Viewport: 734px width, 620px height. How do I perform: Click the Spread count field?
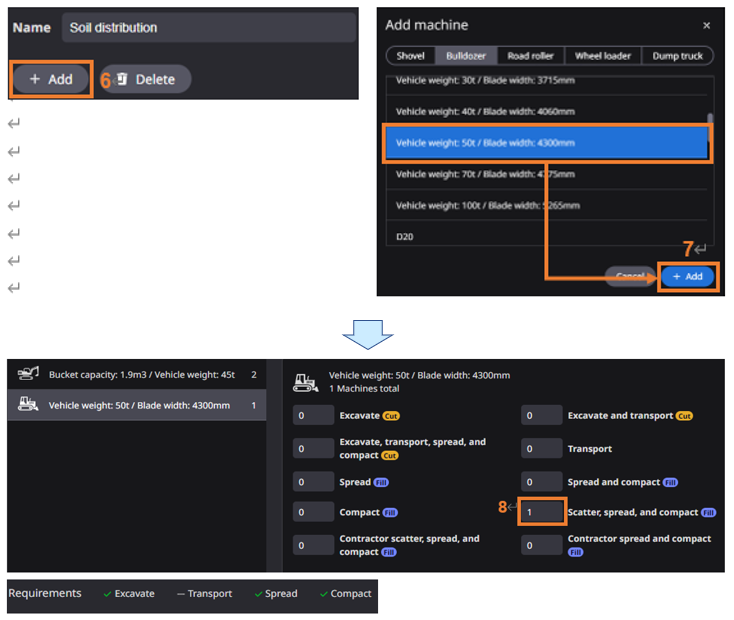click(313, 482)
